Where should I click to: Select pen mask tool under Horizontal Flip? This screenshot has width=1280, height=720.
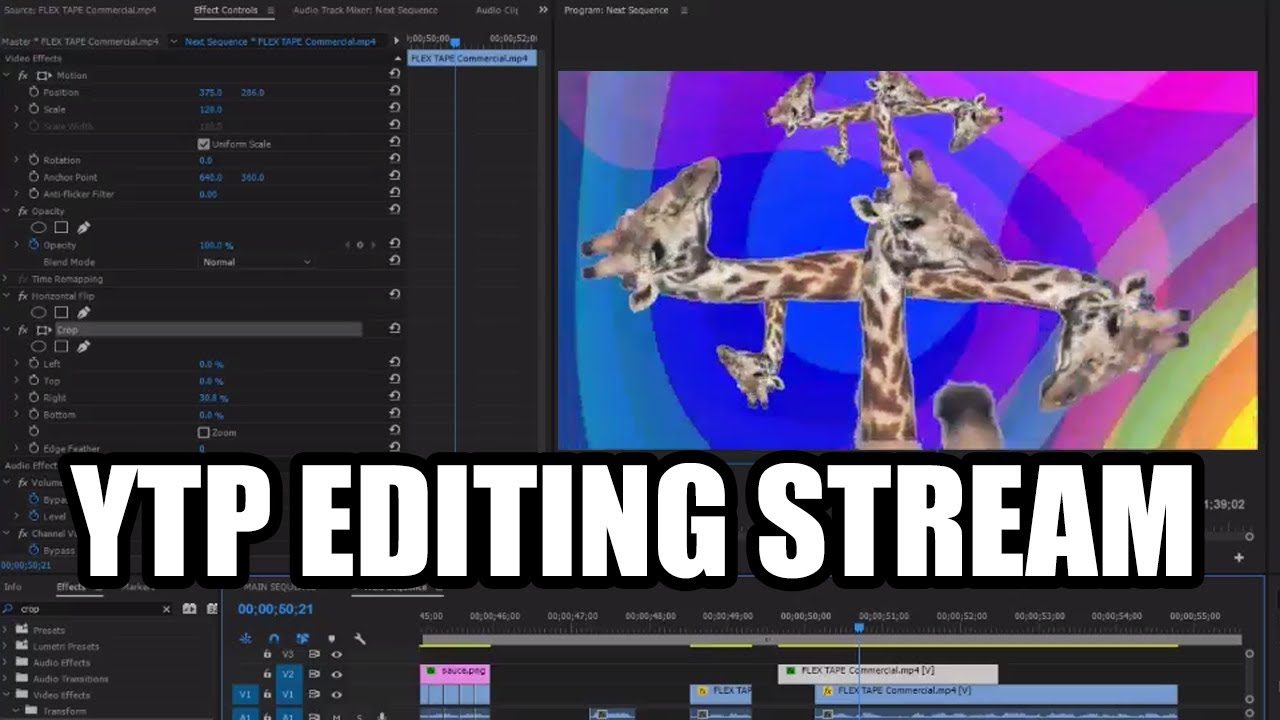coord(84,313)
